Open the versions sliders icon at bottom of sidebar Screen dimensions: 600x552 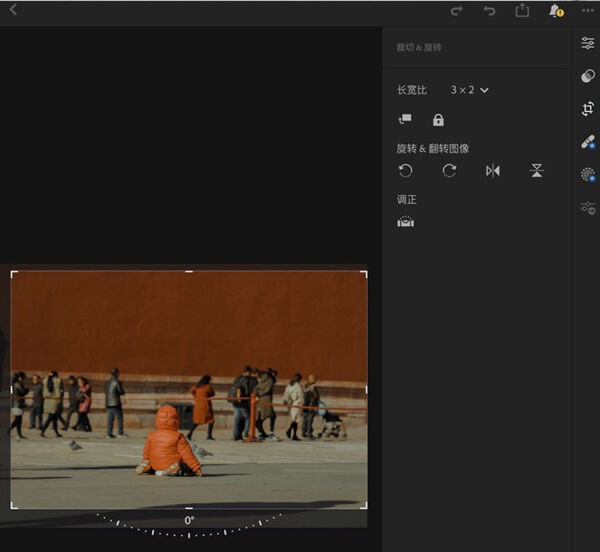click(x=588, y=208)
